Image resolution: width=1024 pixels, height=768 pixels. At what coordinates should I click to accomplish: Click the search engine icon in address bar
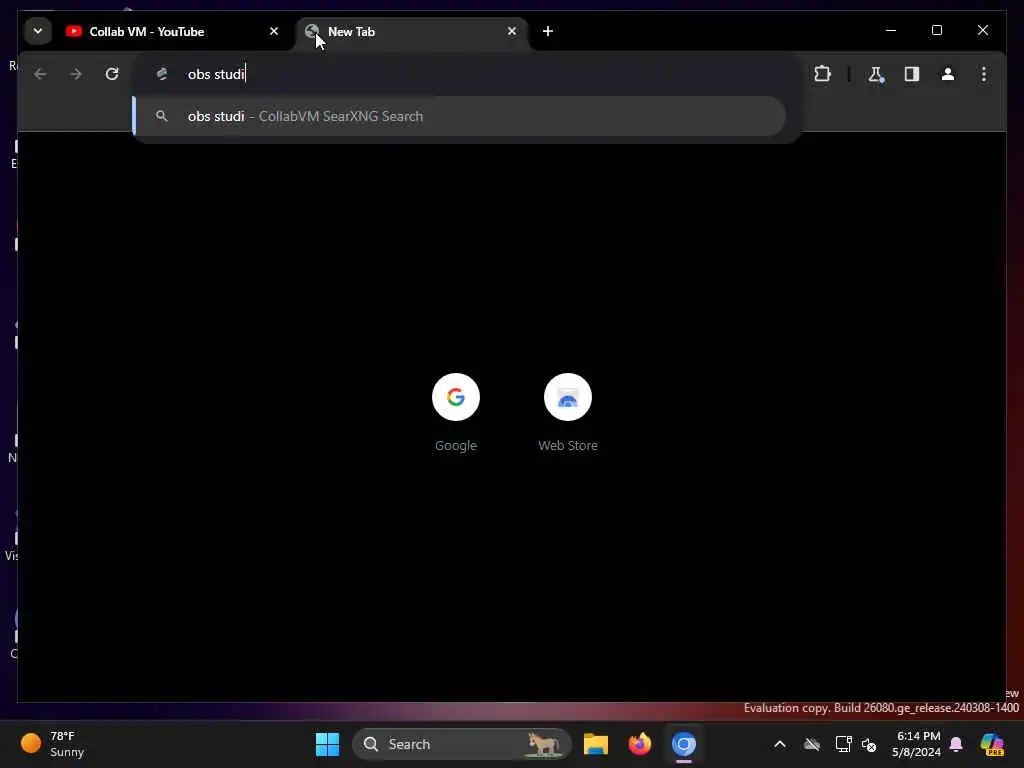(x=162, y=74)
